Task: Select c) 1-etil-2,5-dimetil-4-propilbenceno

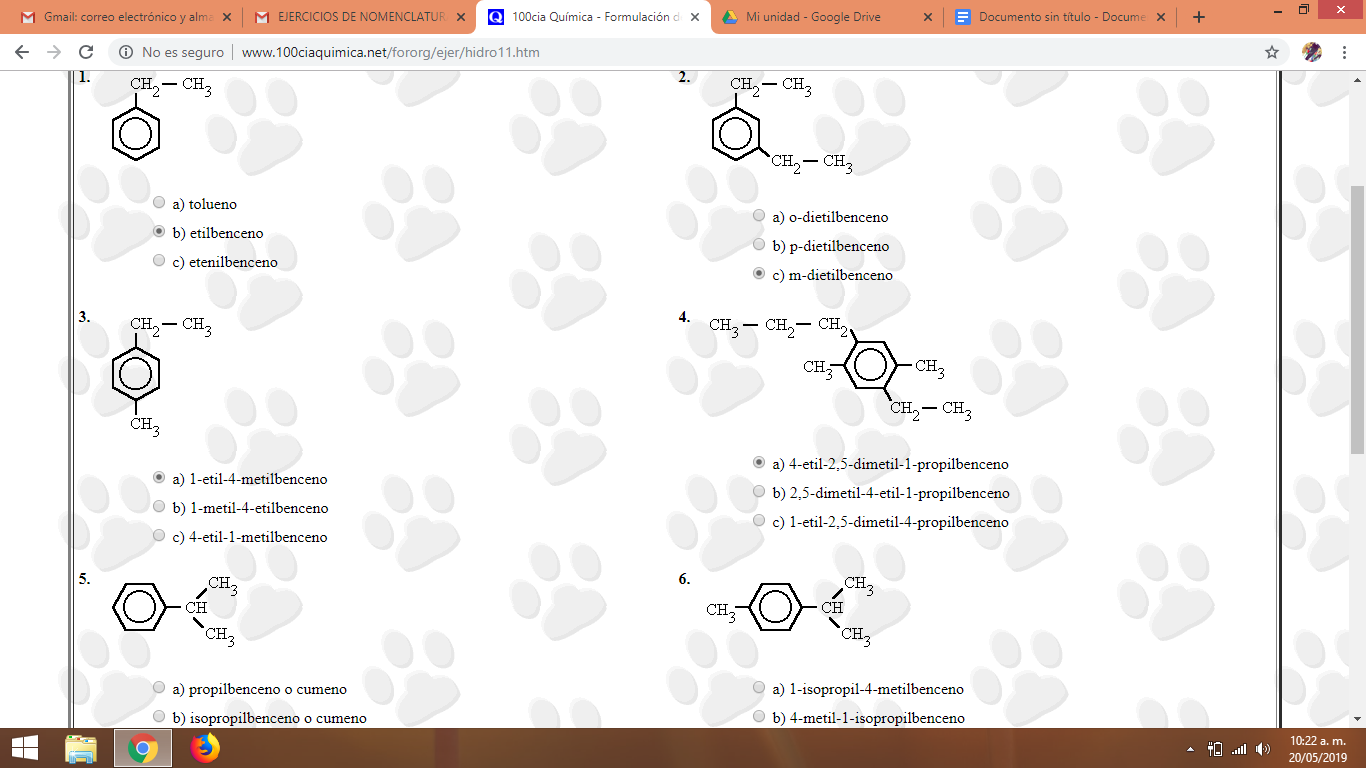Action: click(x=759, y=520)
